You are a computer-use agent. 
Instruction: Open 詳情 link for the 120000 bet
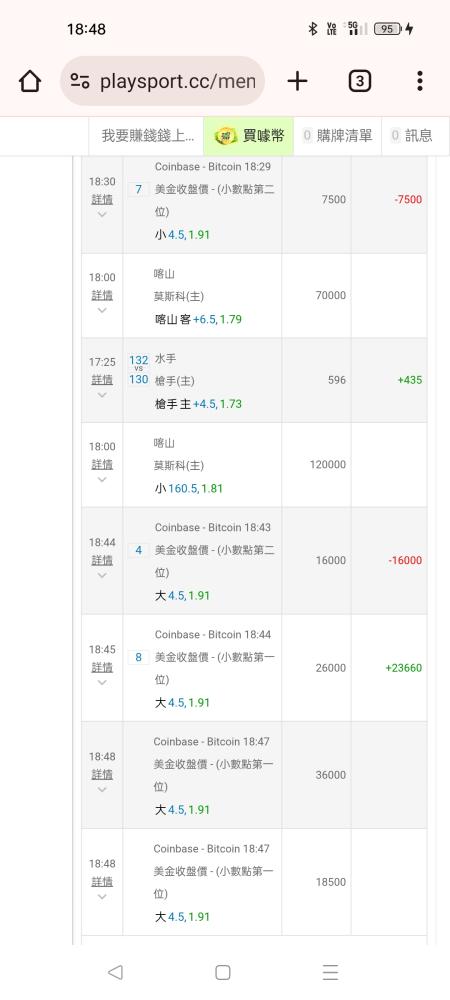pos(102,464)
